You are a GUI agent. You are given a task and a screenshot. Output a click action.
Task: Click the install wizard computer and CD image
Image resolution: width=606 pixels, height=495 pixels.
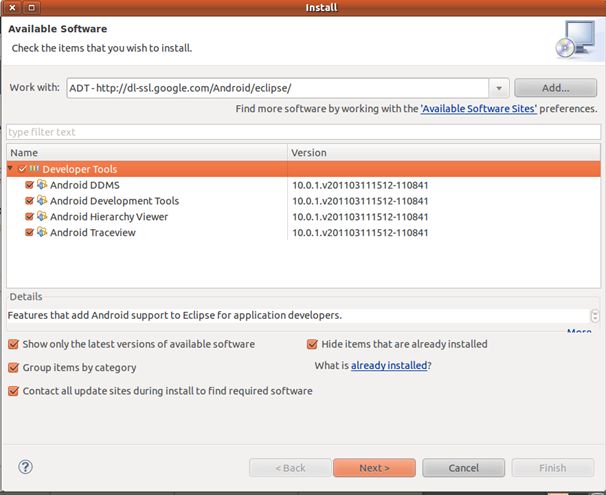coord(577,39)
